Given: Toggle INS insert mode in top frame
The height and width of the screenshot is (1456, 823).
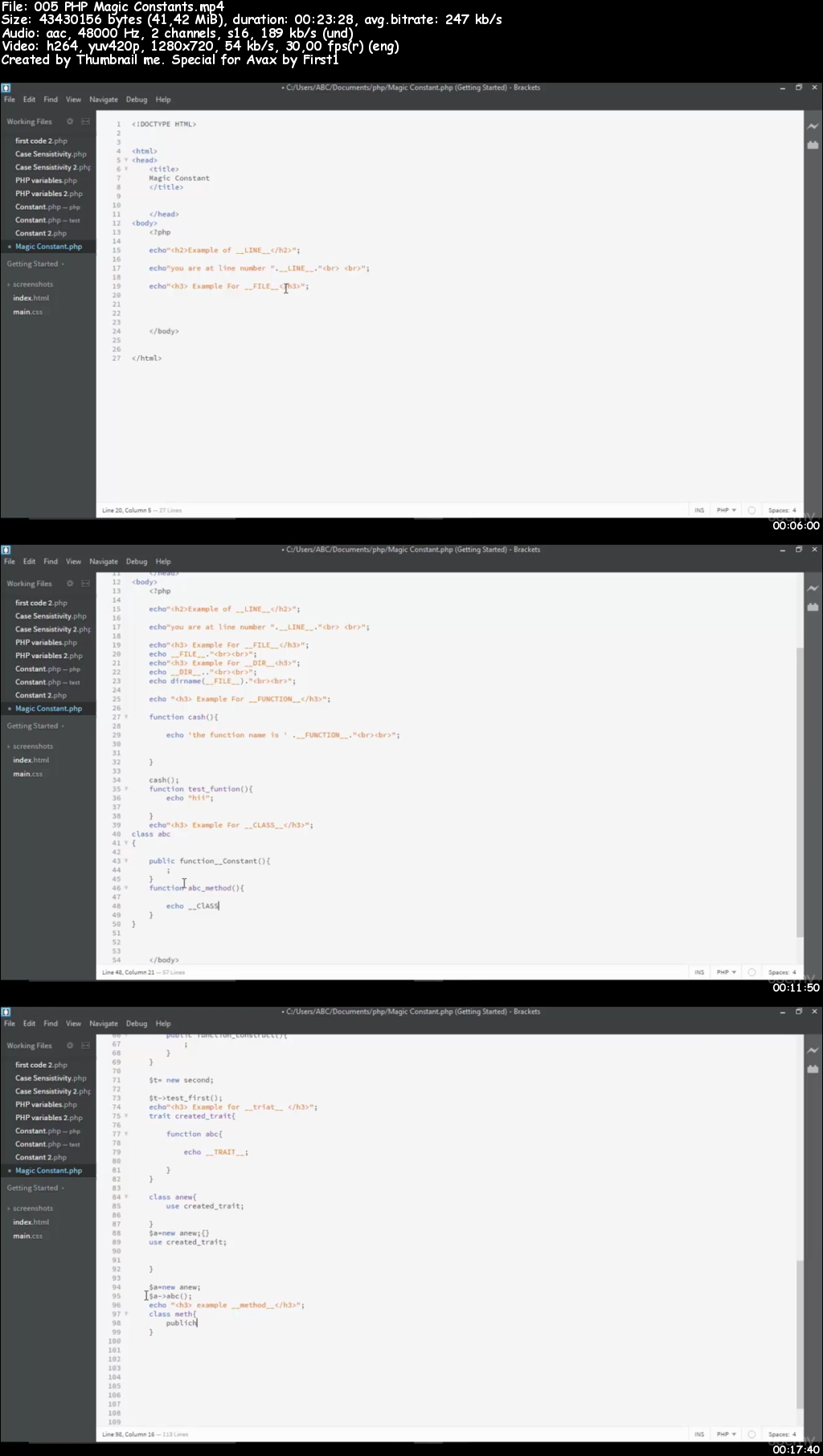Looking at the screenshot, I should click(x=699, y=510).
